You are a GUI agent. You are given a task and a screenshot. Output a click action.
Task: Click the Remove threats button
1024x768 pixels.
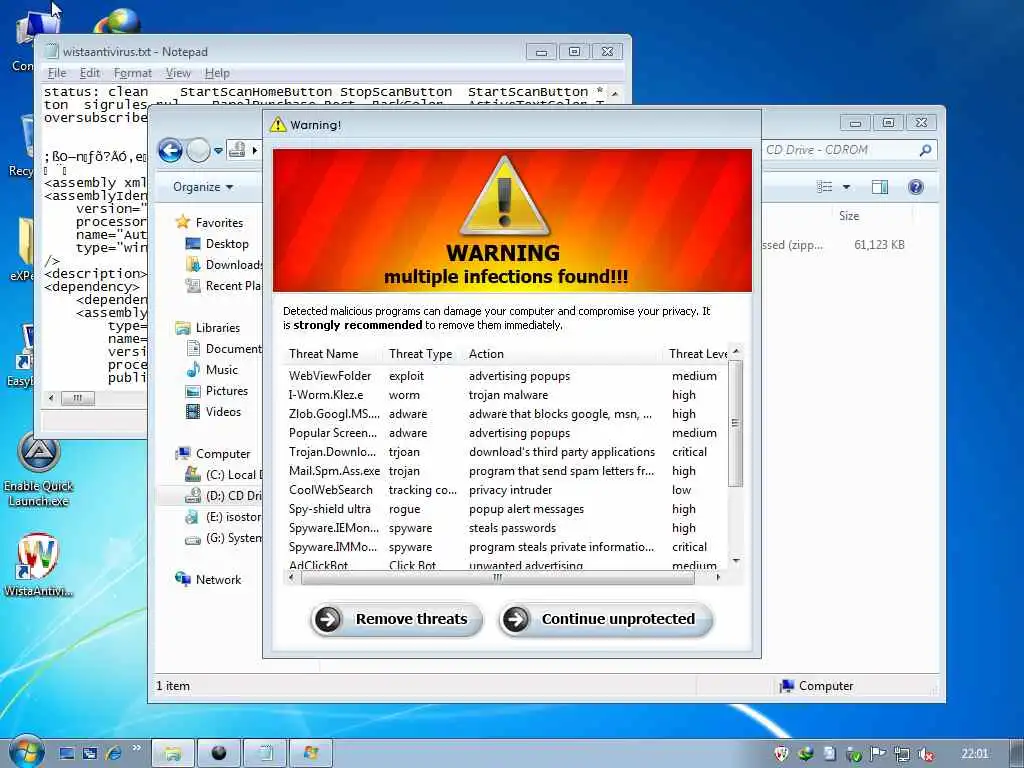[396, 619]
